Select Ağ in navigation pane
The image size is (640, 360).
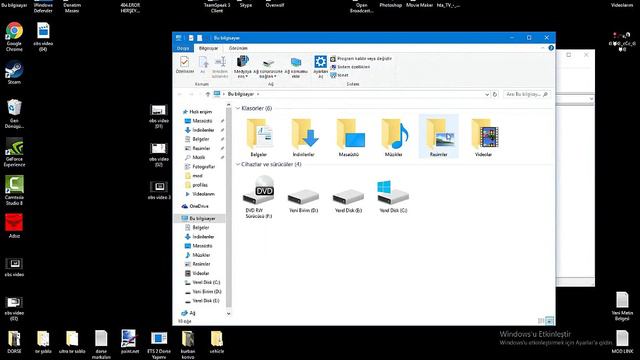tap(189, 313)
